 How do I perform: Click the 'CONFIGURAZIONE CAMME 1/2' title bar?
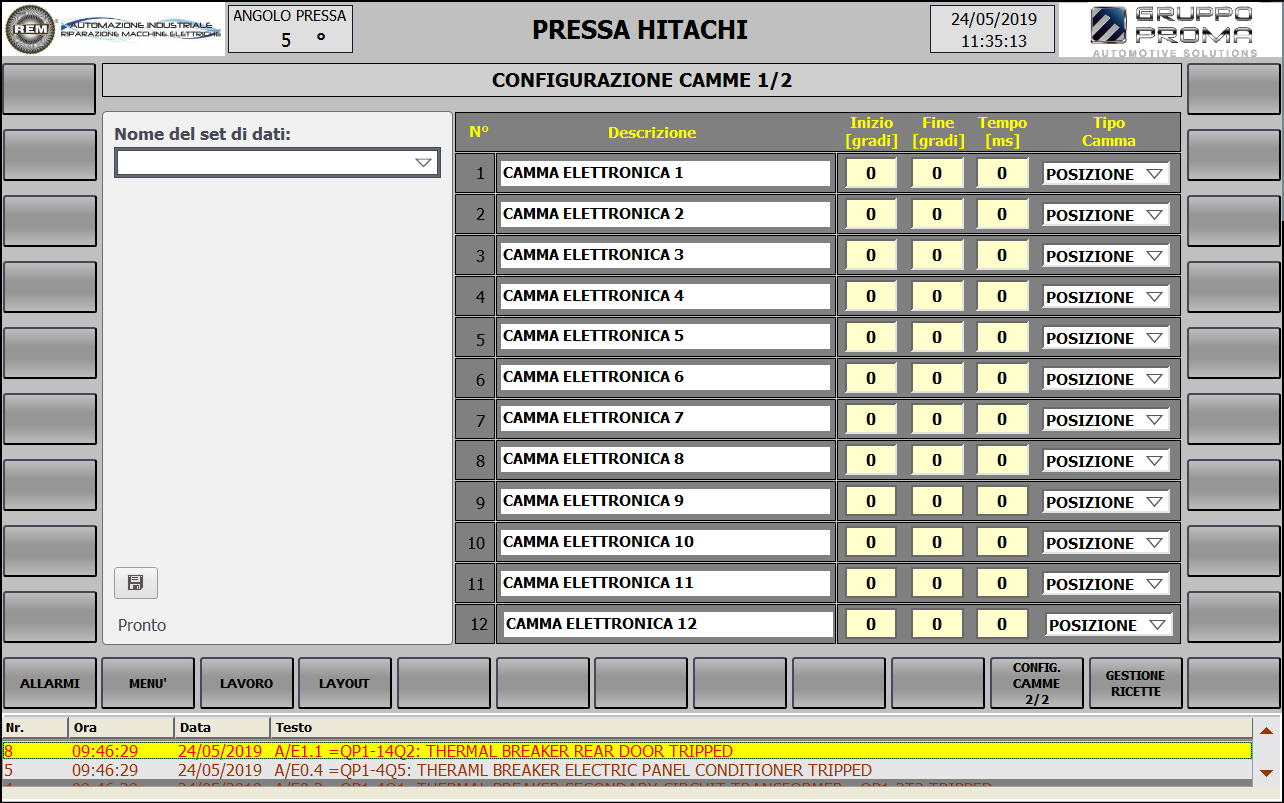642,81
